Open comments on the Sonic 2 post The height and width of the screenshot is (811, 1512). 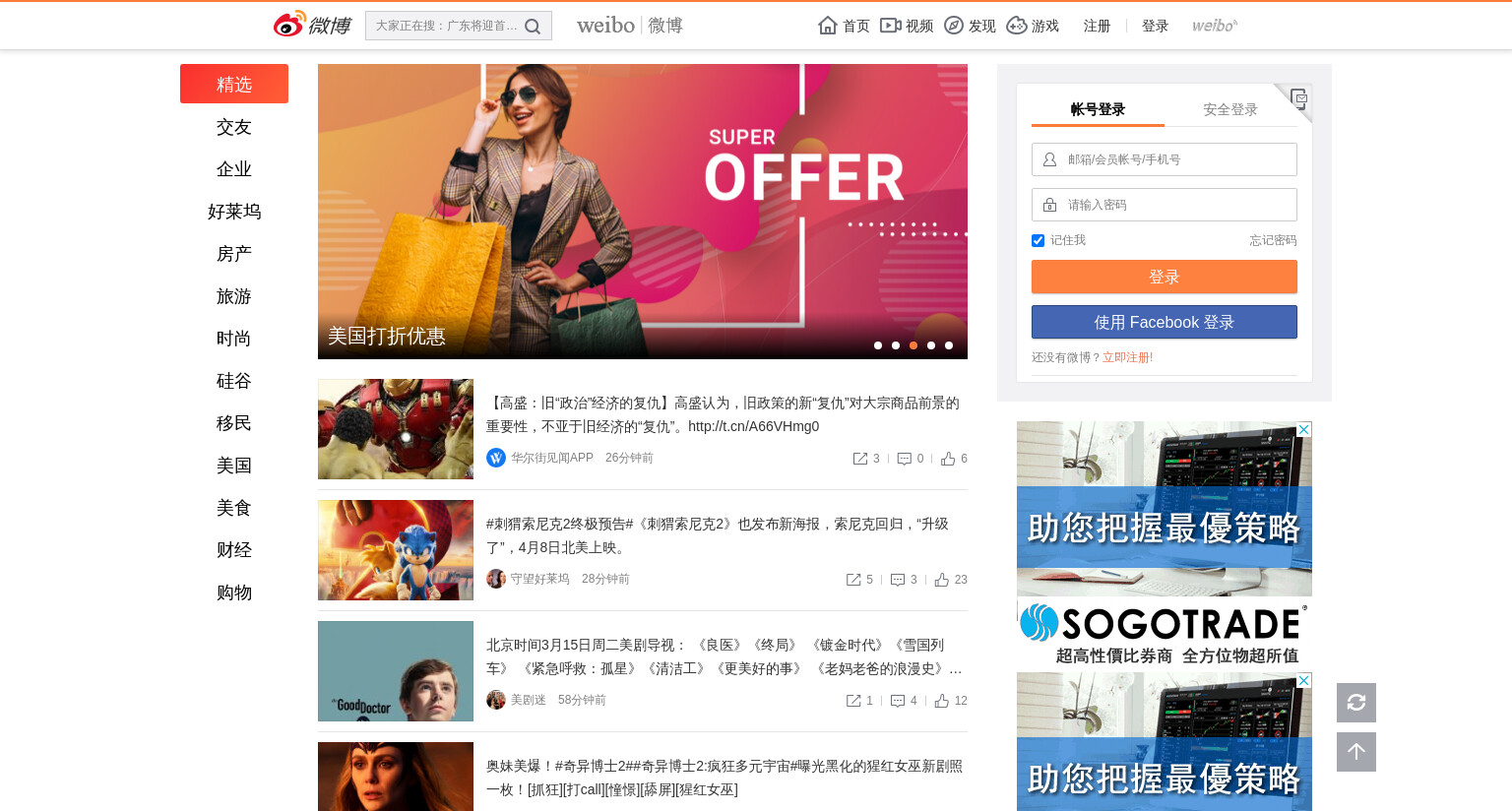coord(898,580)
